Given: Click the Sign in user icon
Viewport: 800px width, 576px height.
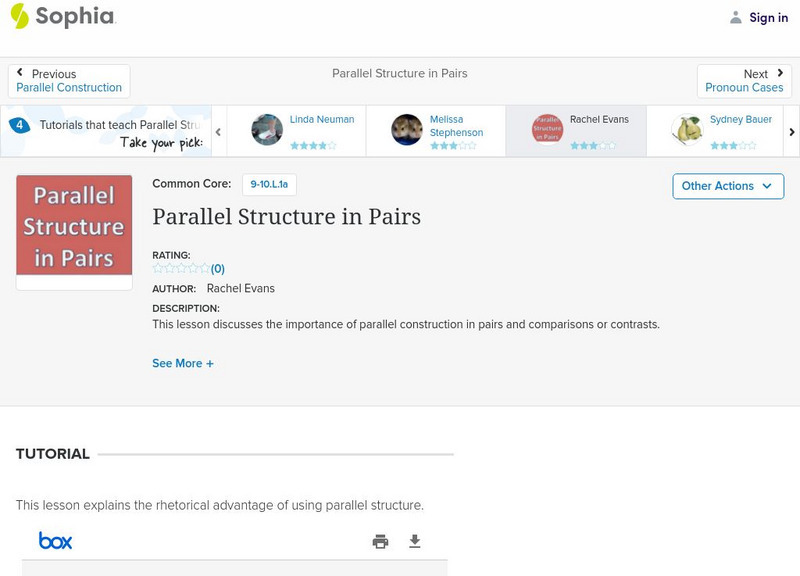Looking at the screenshot, I should (x=736, y=17).
